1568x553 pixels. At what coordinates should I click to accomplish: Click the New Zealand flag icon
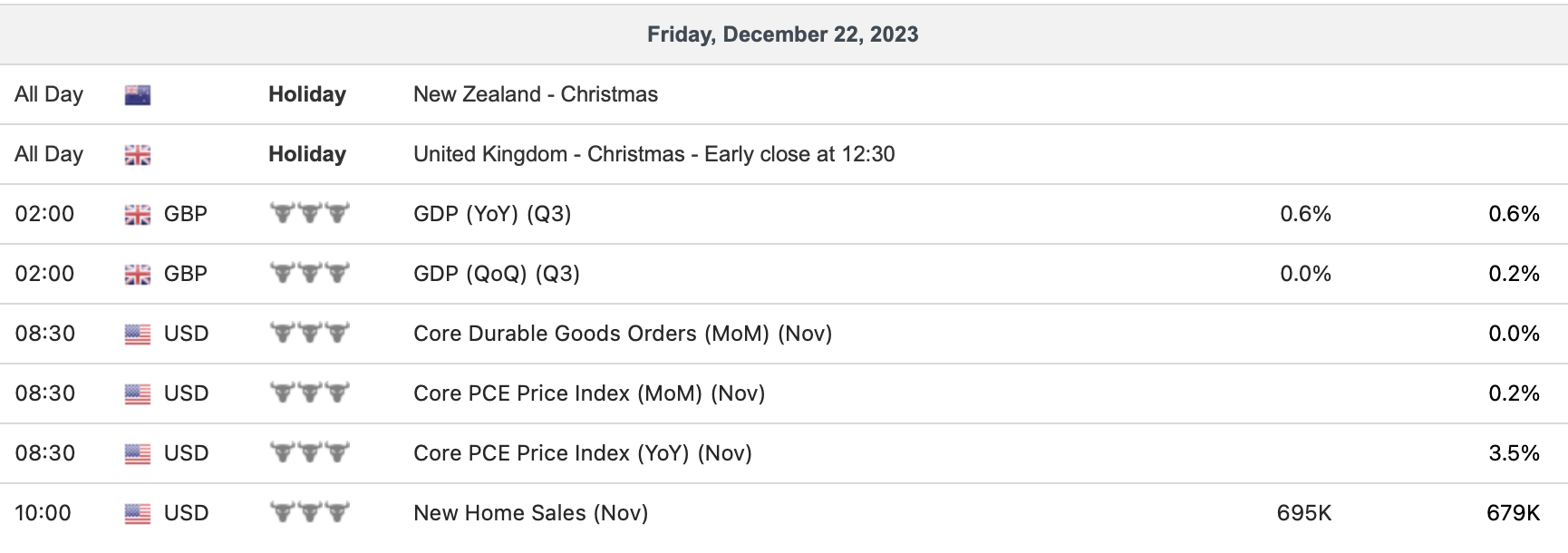click(138, 95)
